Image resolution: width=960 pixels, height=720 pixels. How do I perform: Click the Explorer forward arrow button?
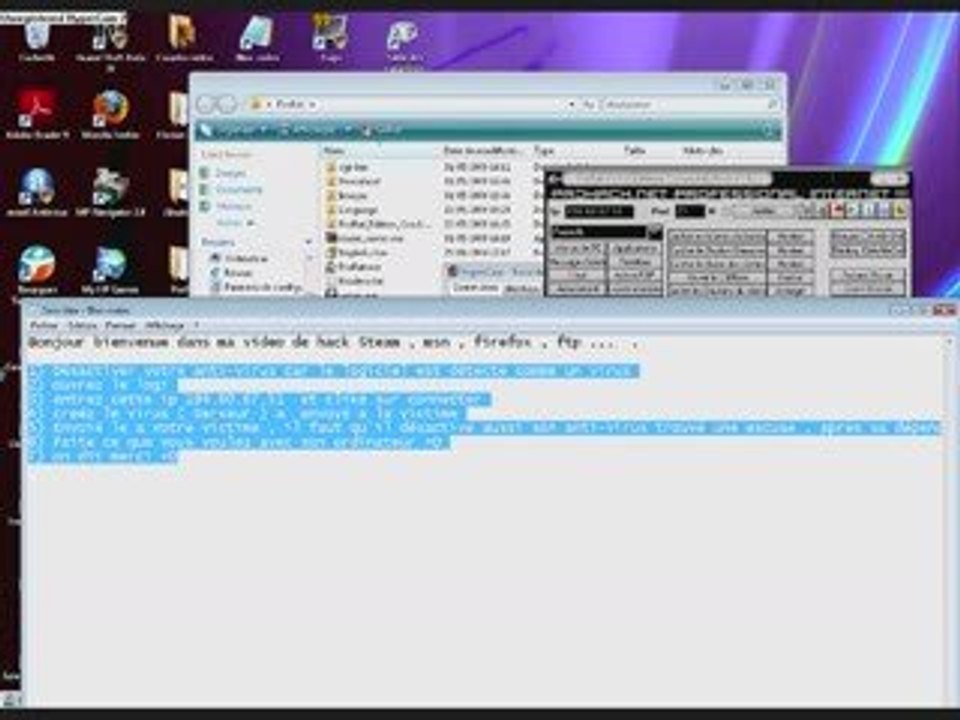(227, 104)
